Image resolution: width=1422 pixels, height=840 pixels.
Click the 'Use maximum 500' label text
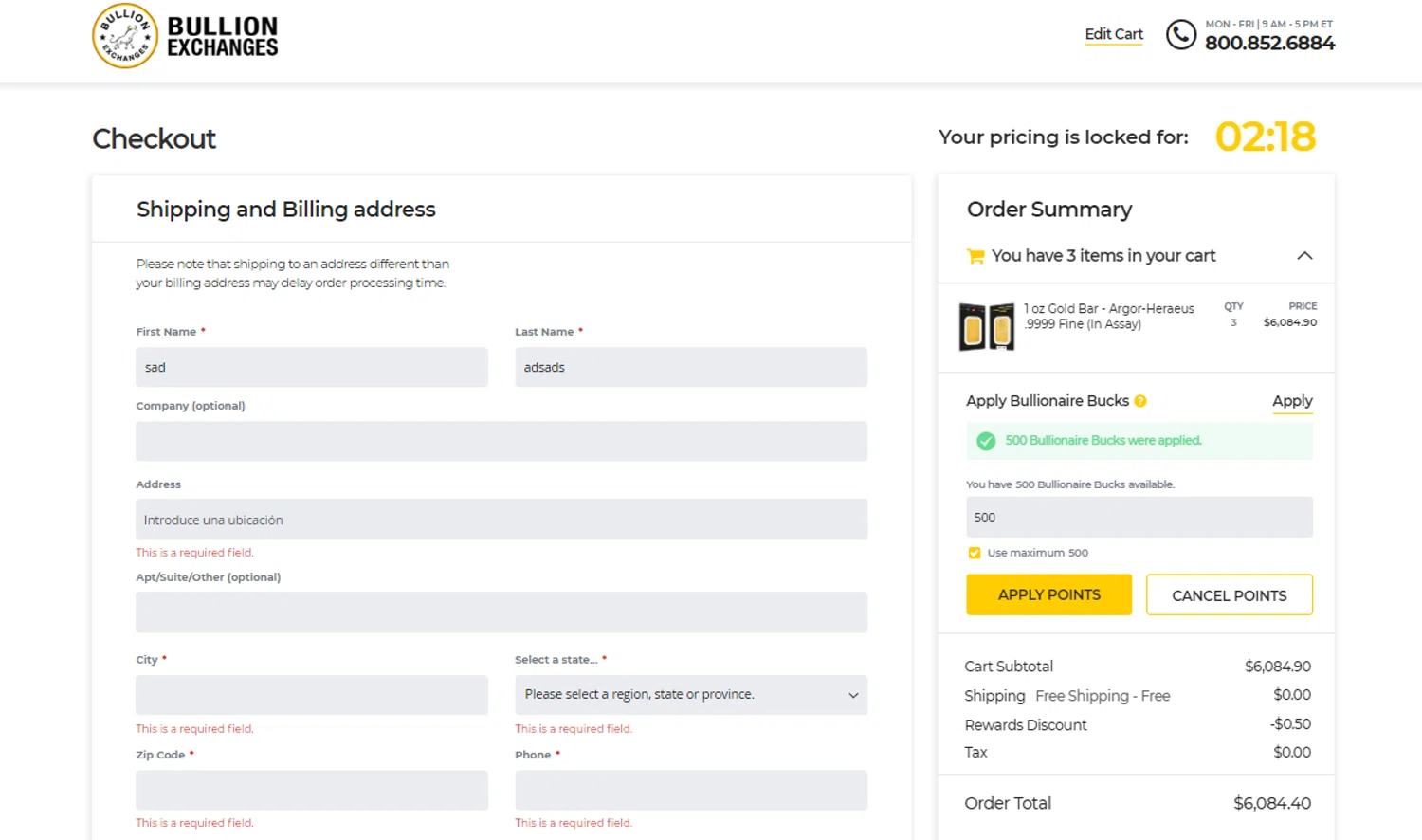(x=1038, y=553)
